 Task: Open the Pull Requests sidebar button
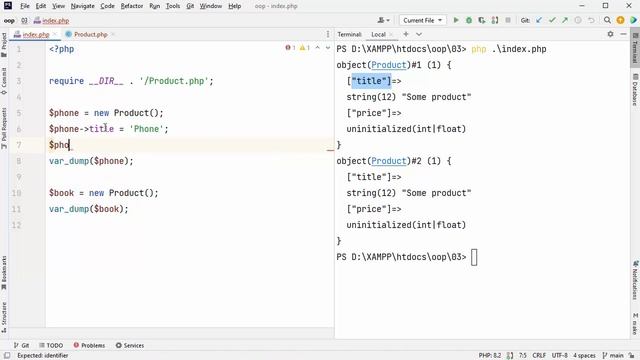4,128
